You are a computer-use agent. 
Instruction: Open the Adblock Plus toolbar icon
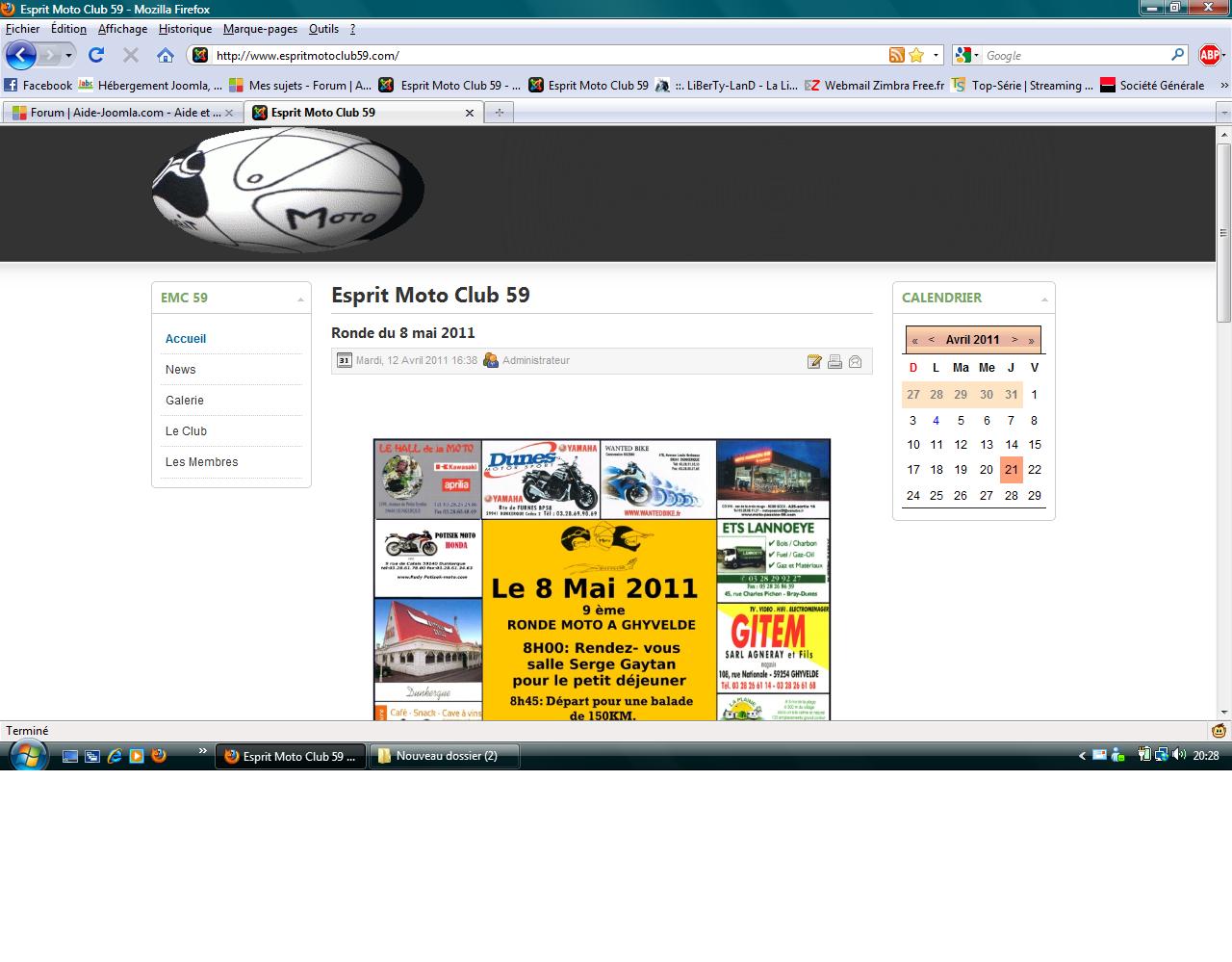click(x=1209, y=55)
